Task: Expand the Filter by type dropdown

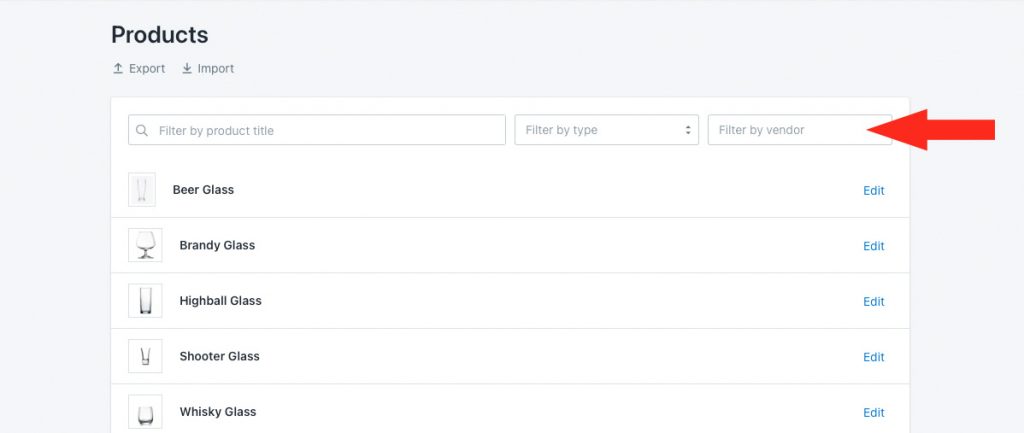Action: tap(606, 130)
